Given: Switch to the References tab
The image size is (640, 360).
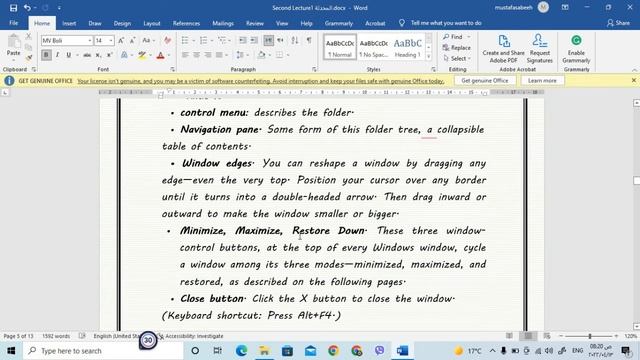Looking at the screenshot, I should 186,23.
